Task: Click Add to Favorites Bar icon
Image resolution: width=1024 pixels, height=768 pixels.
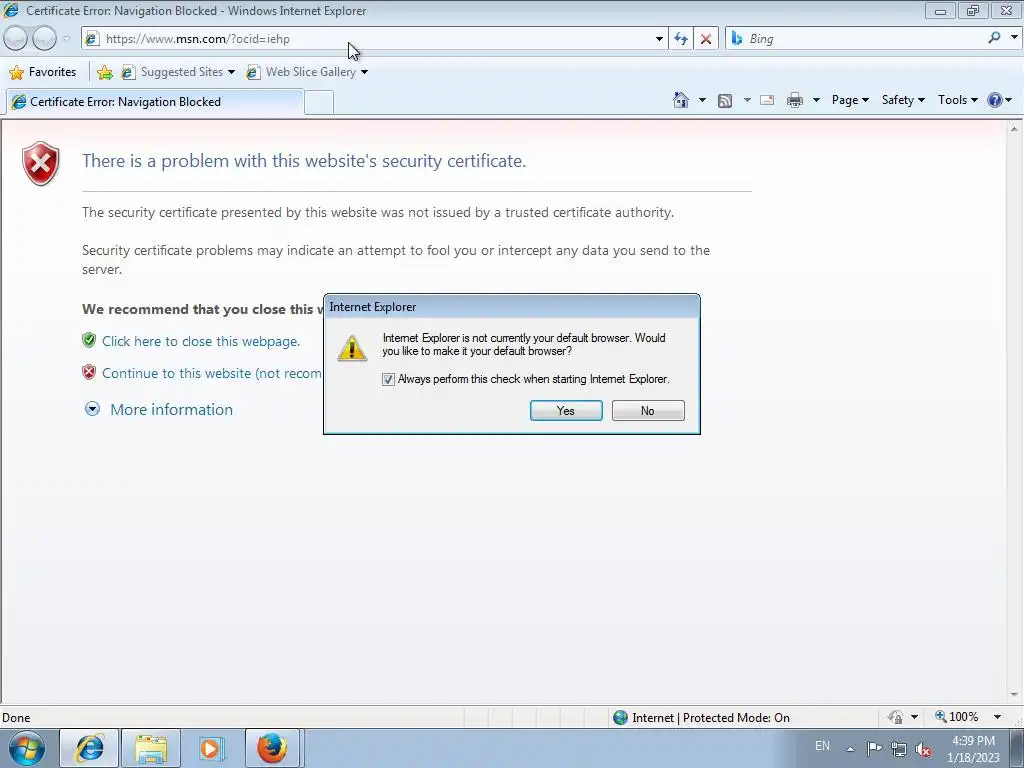Action: click(104, 72)
